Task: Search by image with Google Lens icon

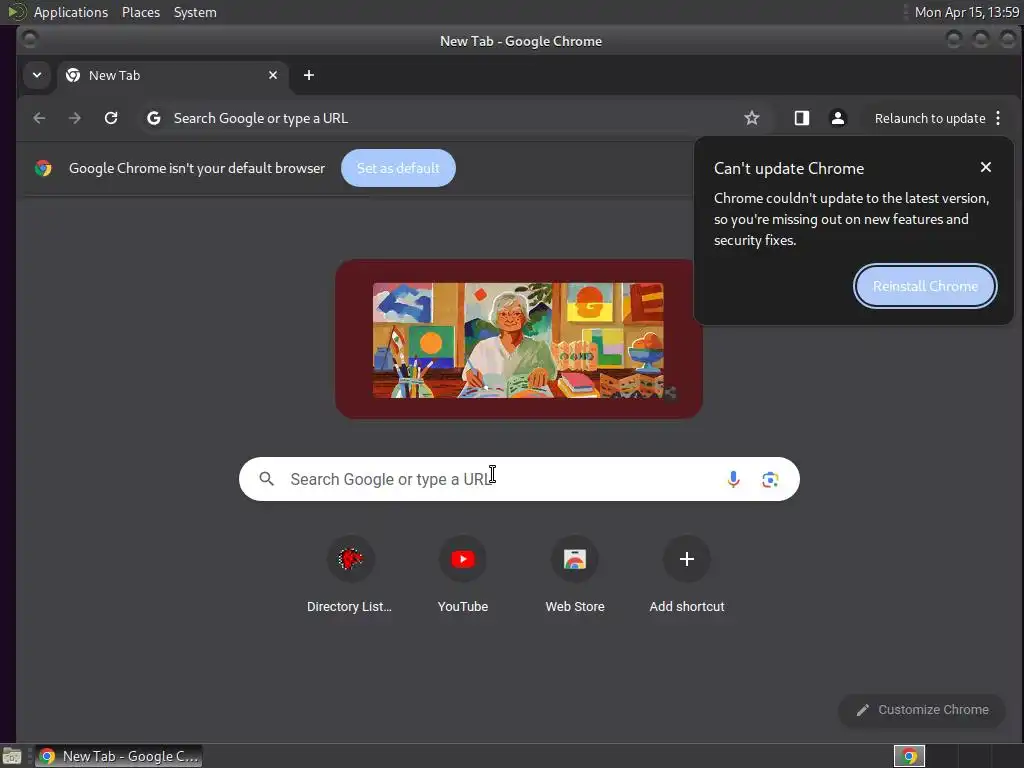Action: coord(770,479)
